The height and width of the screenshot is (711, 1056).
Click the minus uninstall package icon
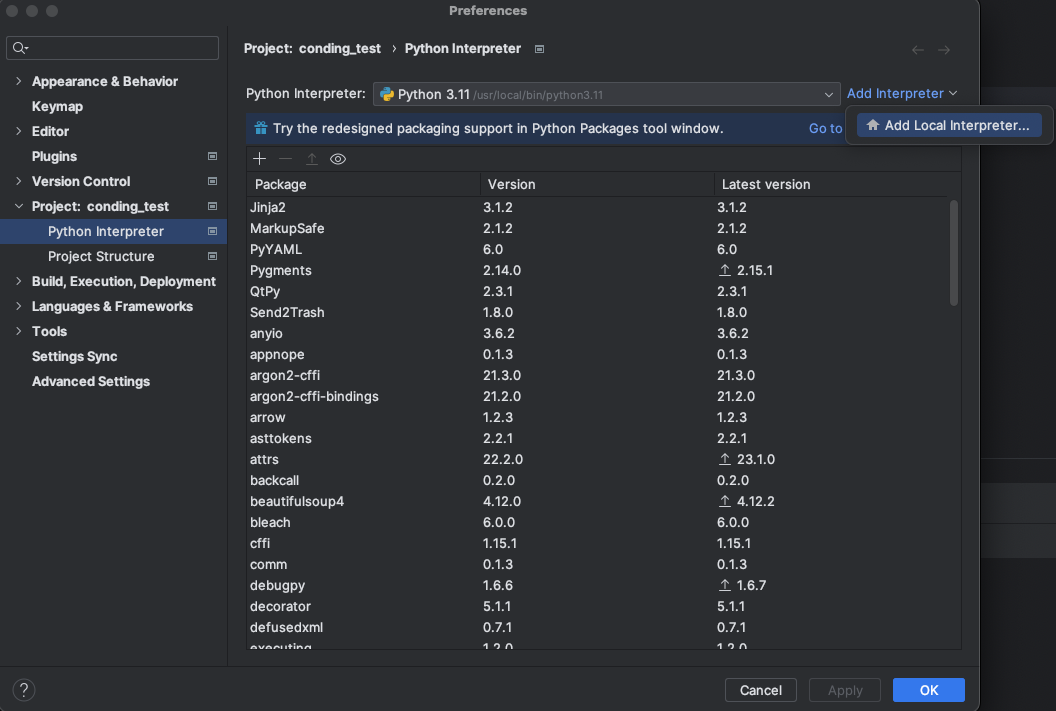[x=286, y=159]
